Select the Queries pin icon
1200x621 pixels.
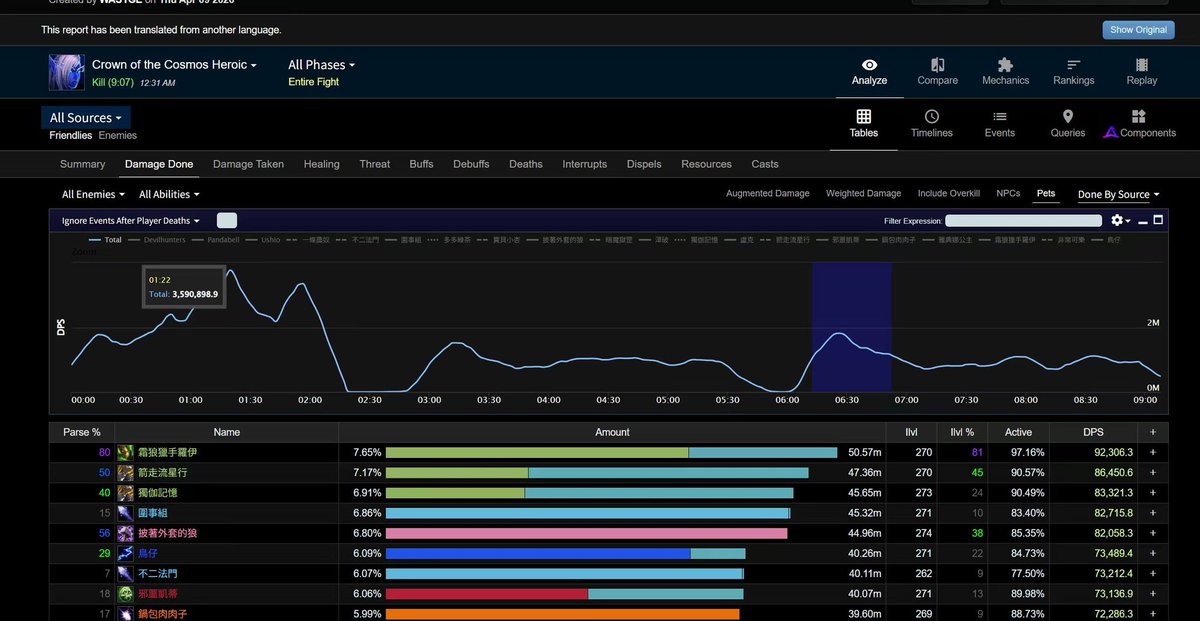(1068, 116)
